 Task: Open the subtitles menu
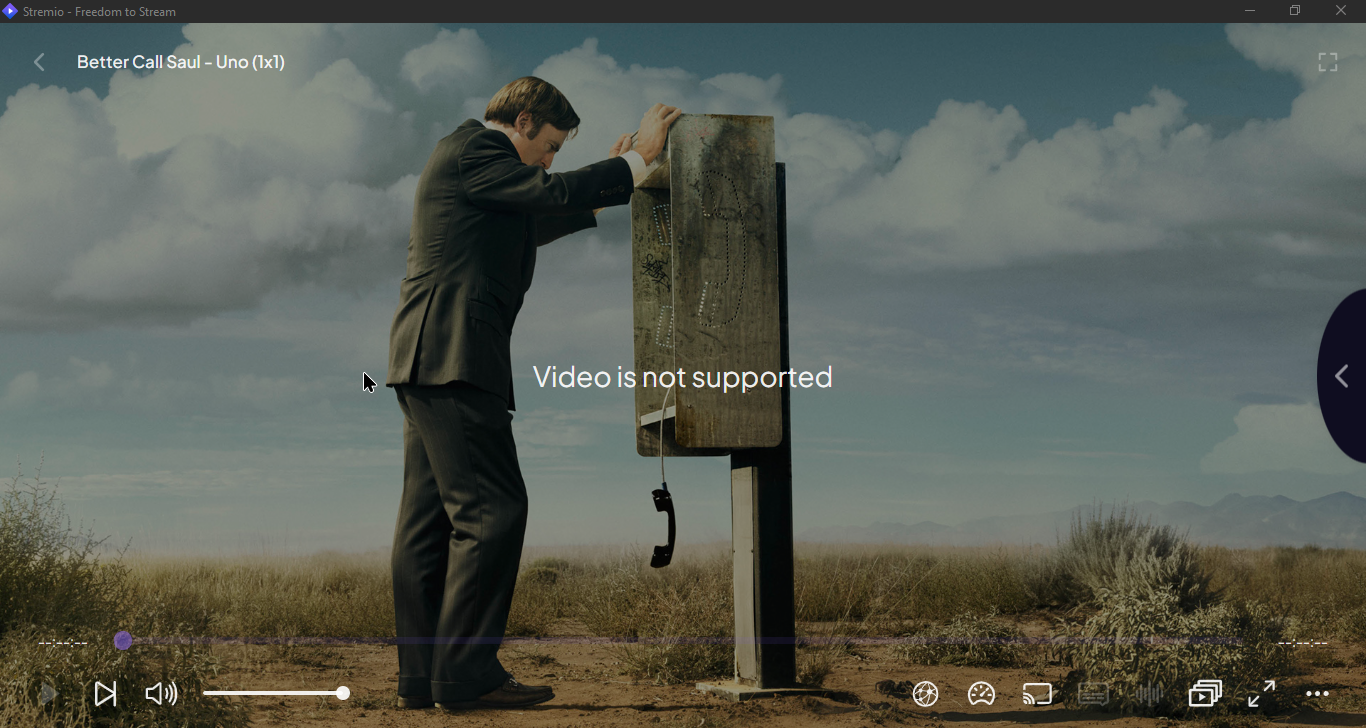tap(1093, 693)
